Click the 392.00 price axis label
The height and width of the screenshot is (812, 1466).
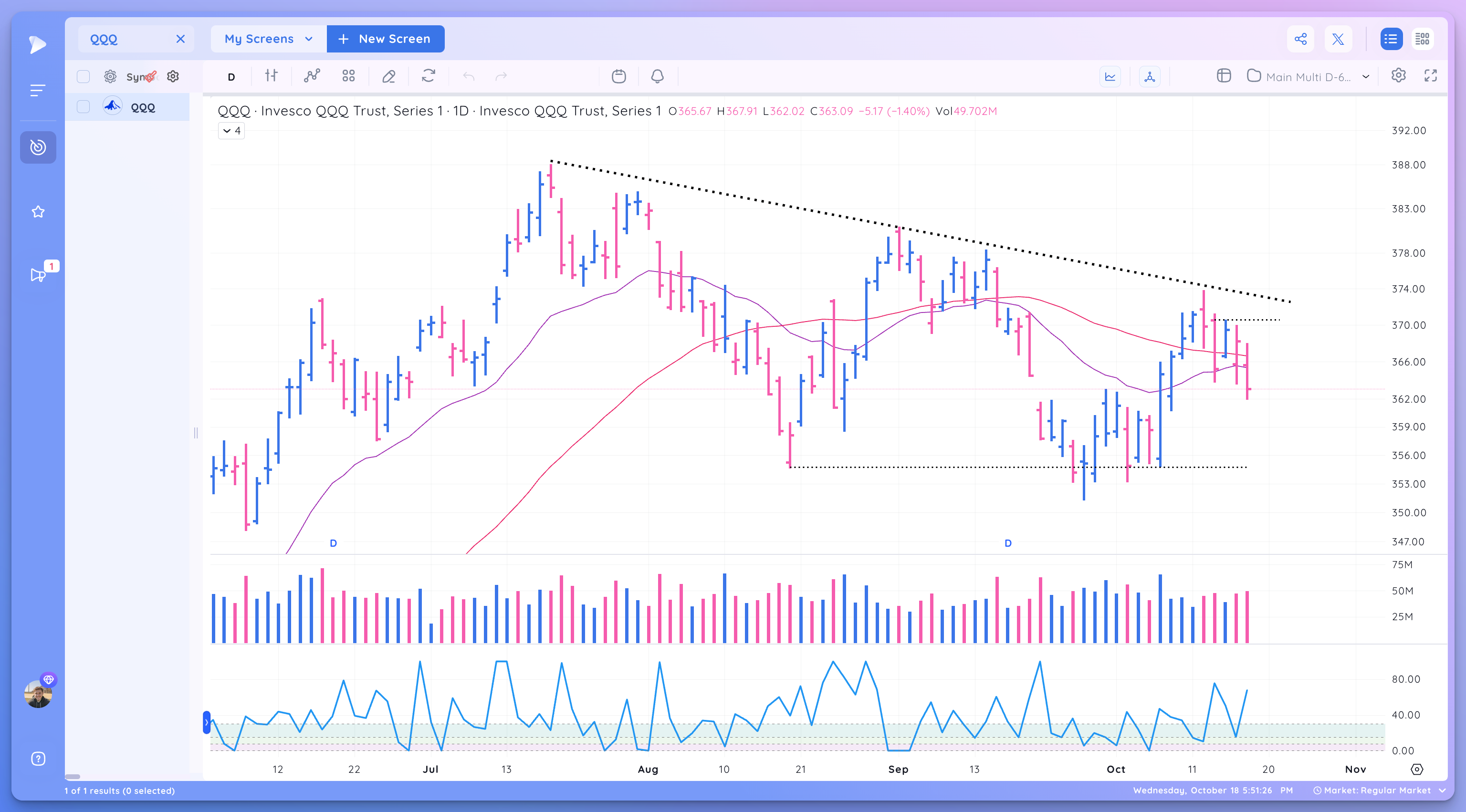(x=1409, y=130)
